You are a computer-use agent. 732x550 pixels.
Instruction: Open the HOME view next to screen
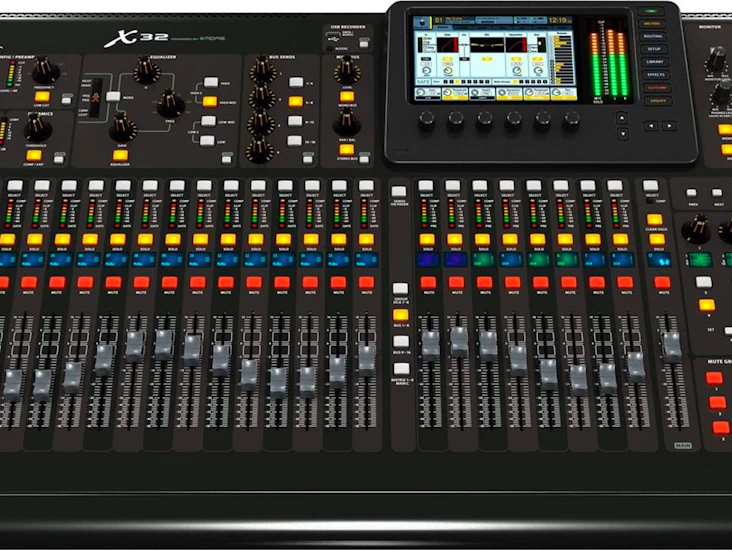pos(651,11)
